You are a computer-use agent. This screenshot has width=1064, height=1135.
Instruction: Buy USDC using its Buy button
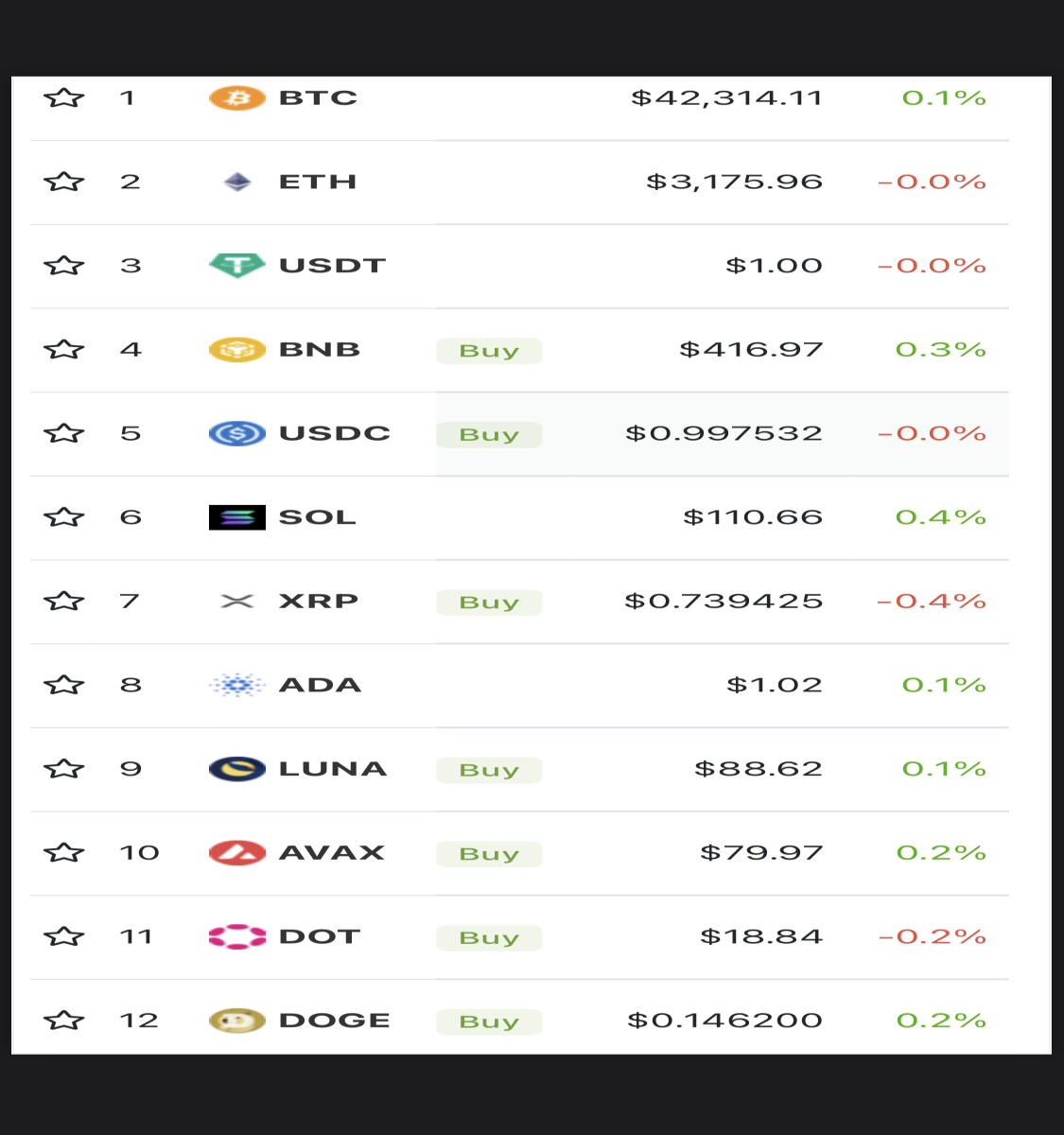click(489, 435)
